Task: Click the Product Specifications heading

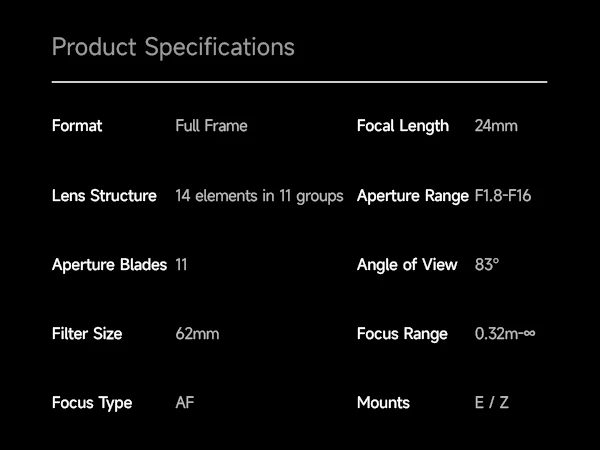Action: coord(173,47)
